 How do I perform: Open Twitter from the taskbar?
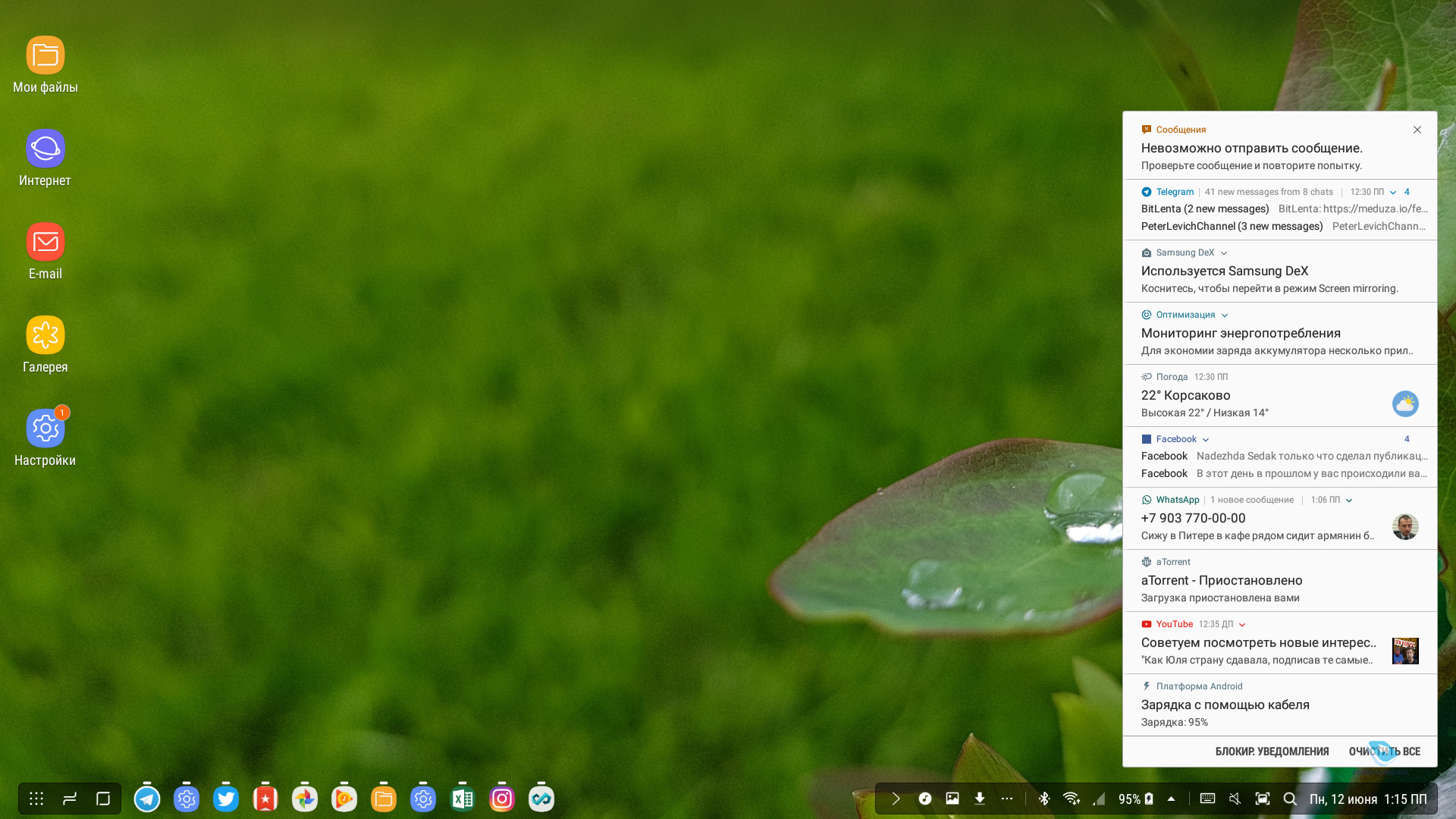click(226, 799)
